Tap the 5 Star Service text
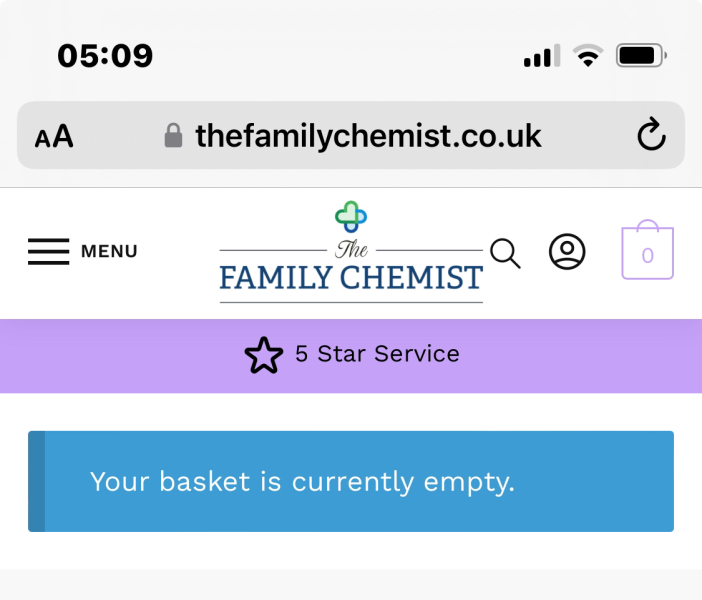 [x=377, y=354]
